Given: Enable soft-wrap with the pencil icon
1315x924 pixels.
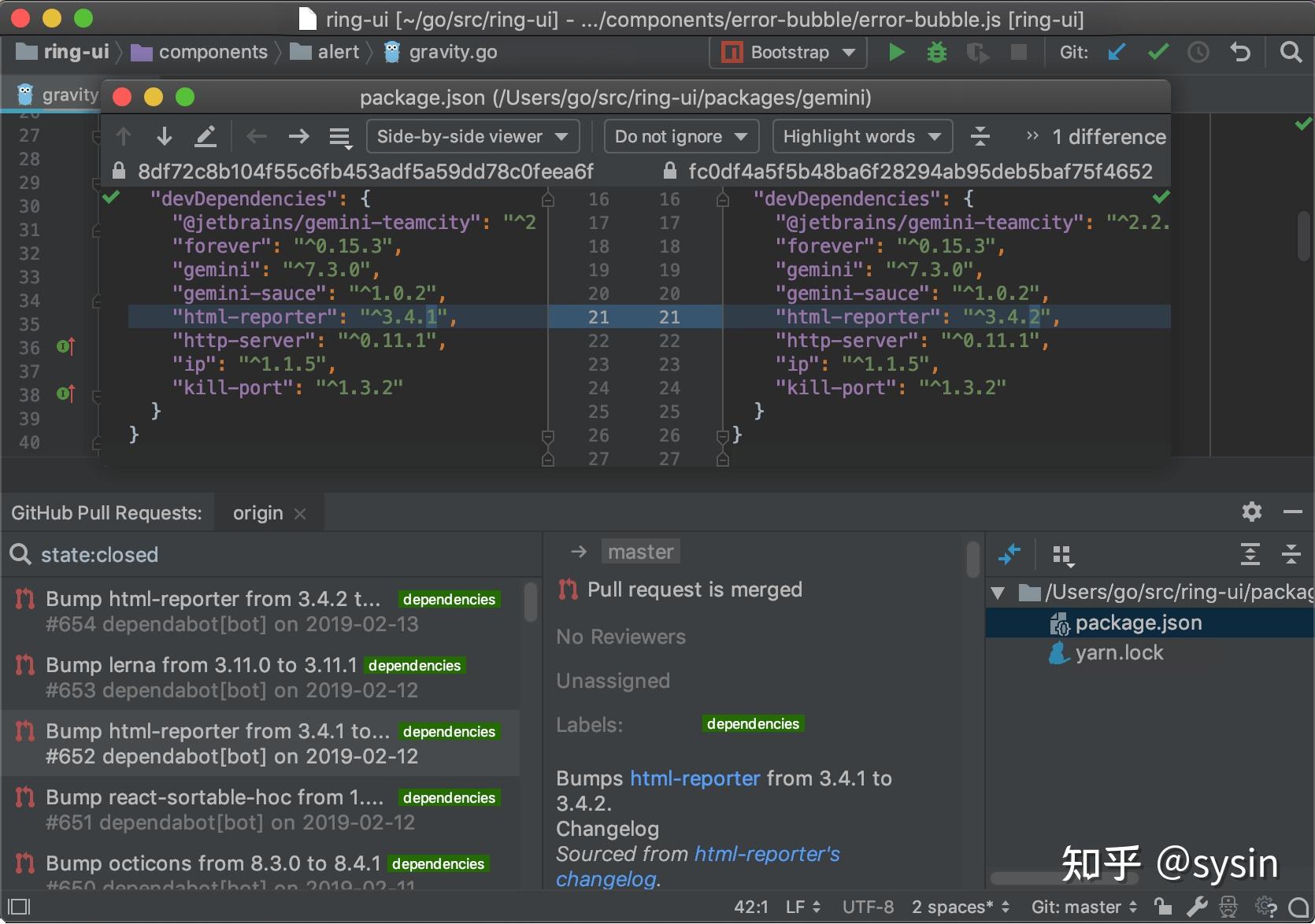Looking at the screenshot, I should (206, 135).
